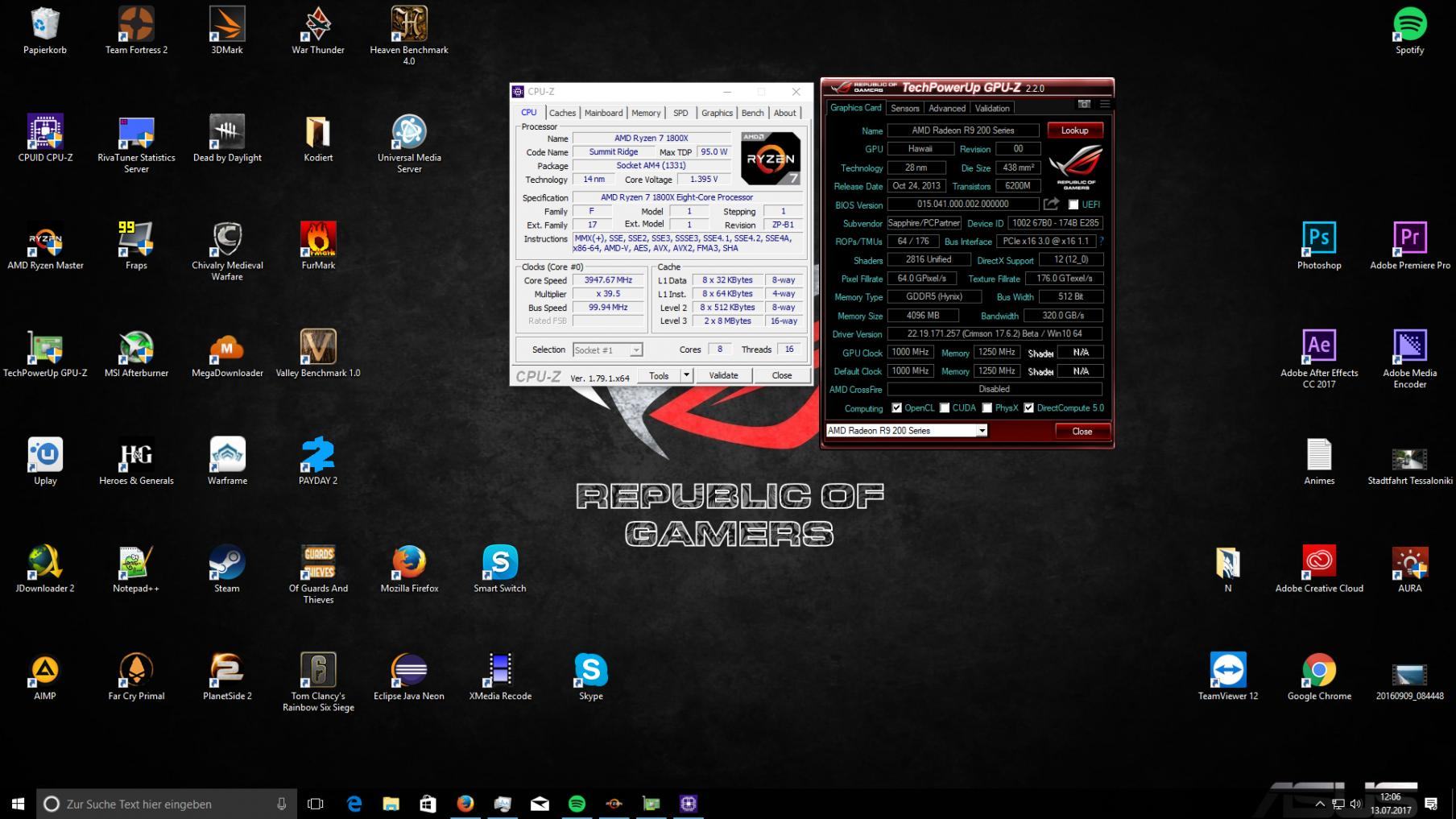The image size is (1456, 819).
Task: Launch Heaven Benchmark 4.0 icon
Action: [409, 35]
